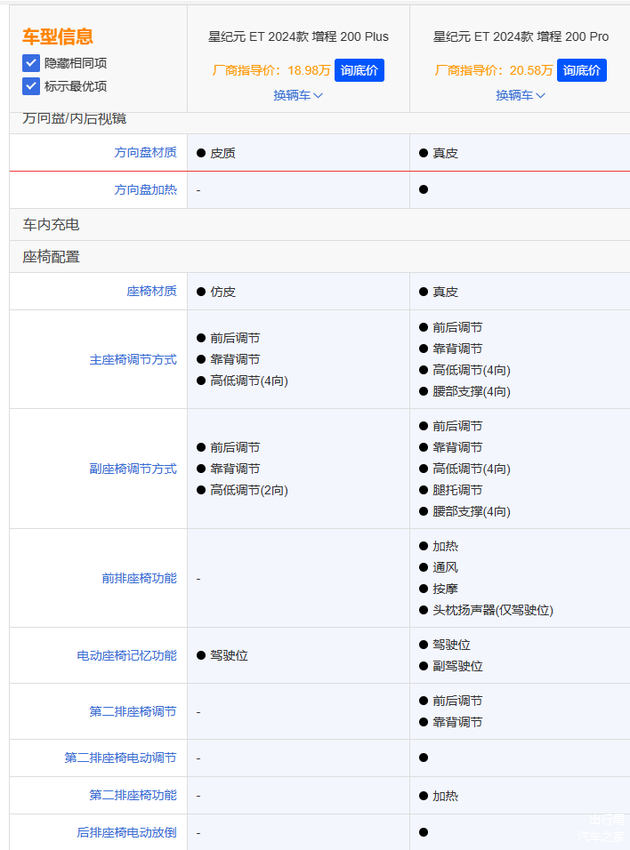The width and height of the screenshot is (630, 850).
Task: Click the 后排座椅电动放倒 parameter link
Action: click(x=127, y=832)
